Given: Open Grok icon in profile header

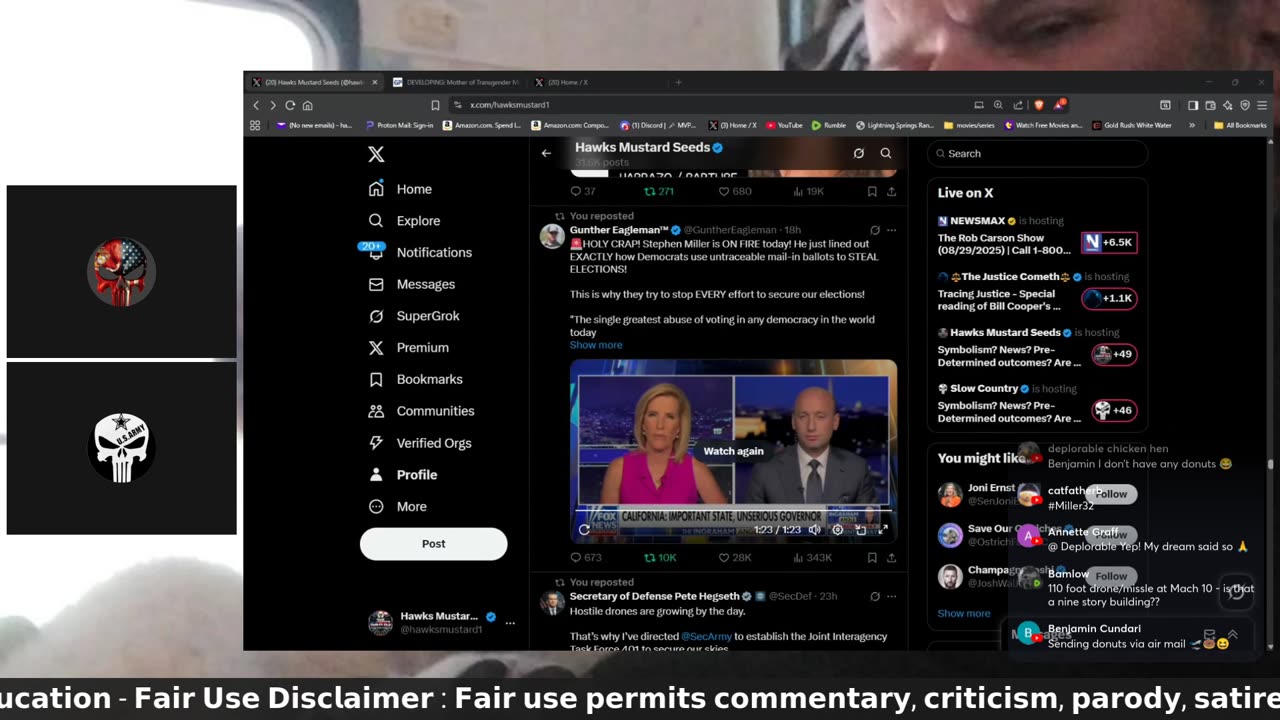Looking at the screenshot, I should [x=858, y=153].
